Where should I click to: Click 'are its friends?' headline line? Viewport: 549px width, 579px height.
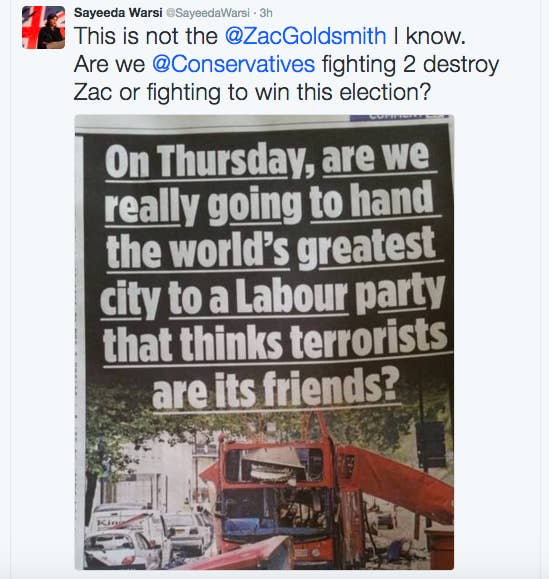tap(275, 388)
